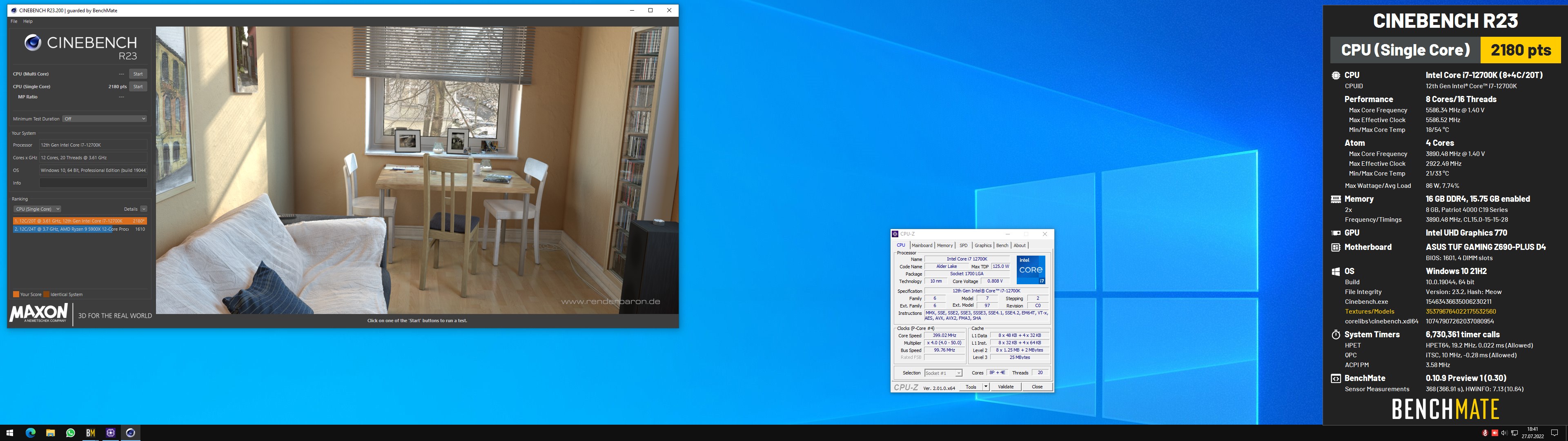Click the Cinebench title bar app icon
Image resolution: width=1568 pixels, height=441 pixels.
[14, 10]
